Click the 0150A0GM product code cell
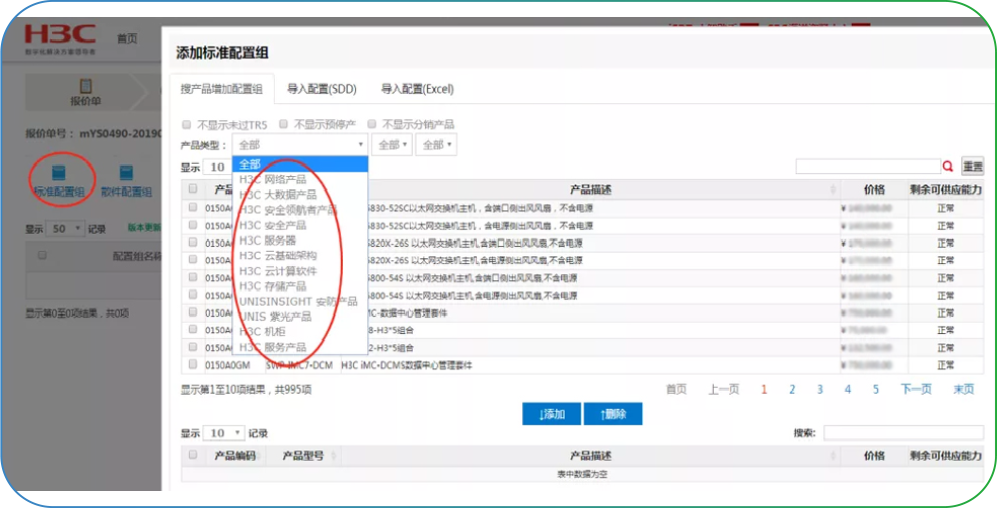Image resolution: width=997 pixels, height=508 pixels. [228, 365]
